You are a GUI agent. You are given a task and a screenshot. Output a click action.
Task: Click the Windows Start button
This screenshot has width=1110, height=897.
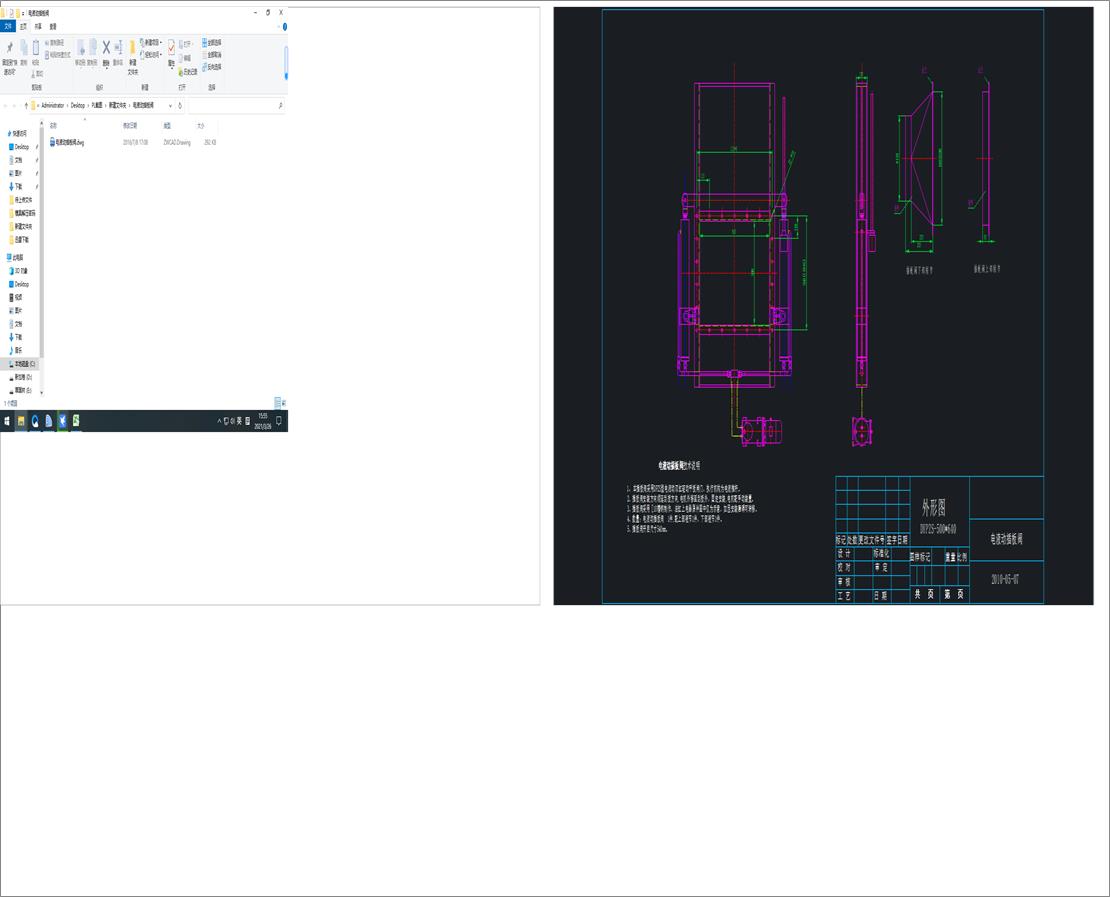point(6,421)
